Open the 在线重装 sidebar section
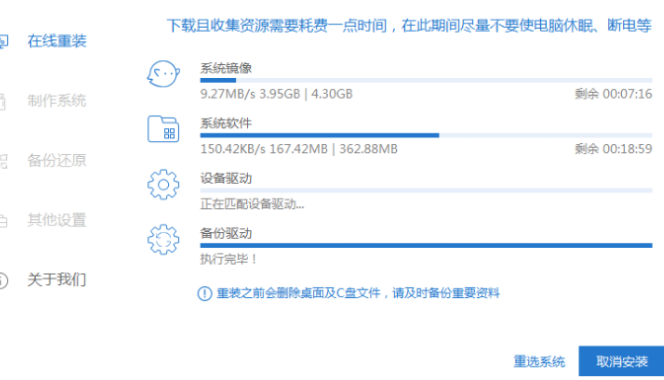664x380 pixels. [x=57, y=41]
